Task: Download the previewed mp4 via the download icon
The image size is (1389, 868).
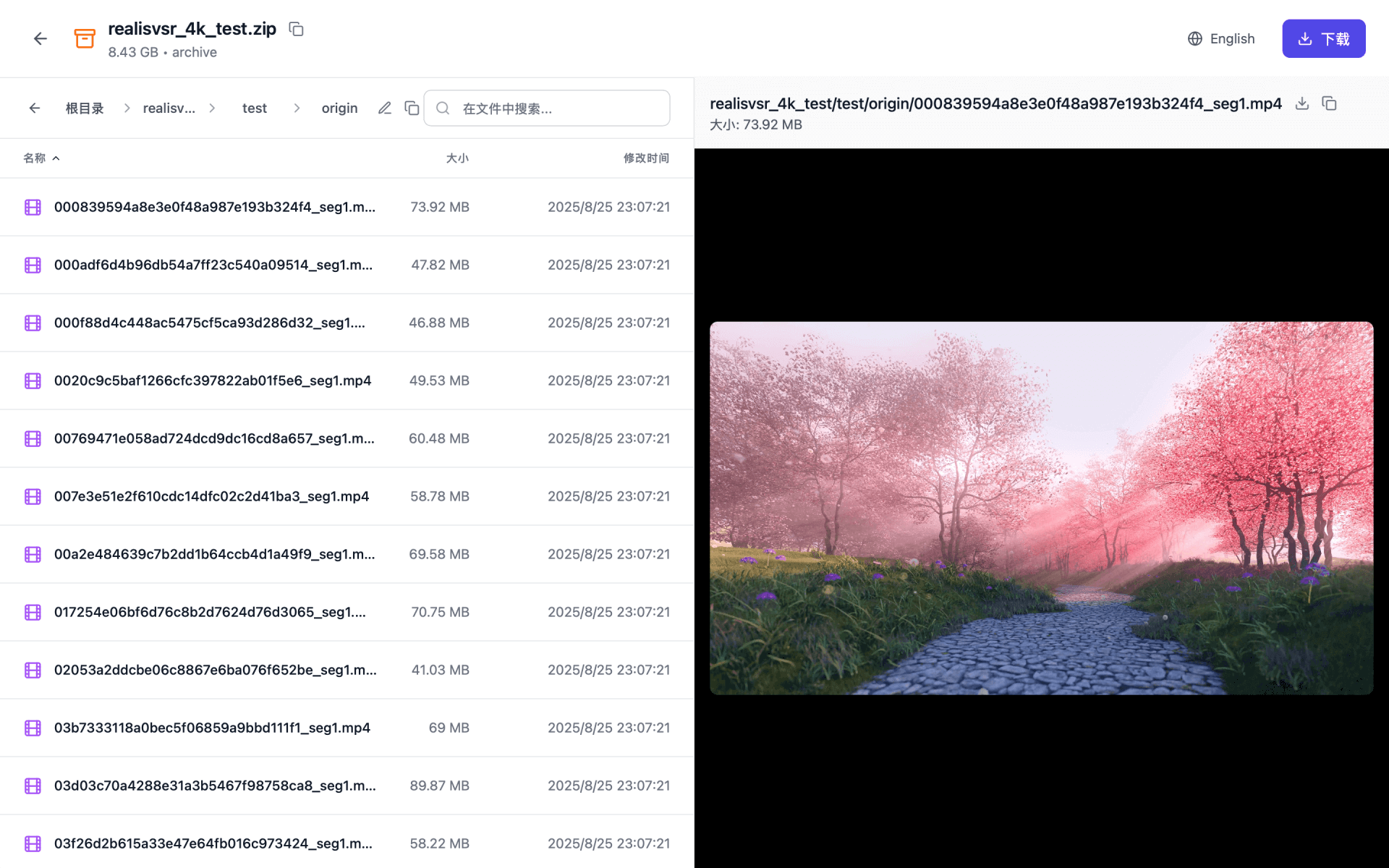Action: [x=1301, y=103]
